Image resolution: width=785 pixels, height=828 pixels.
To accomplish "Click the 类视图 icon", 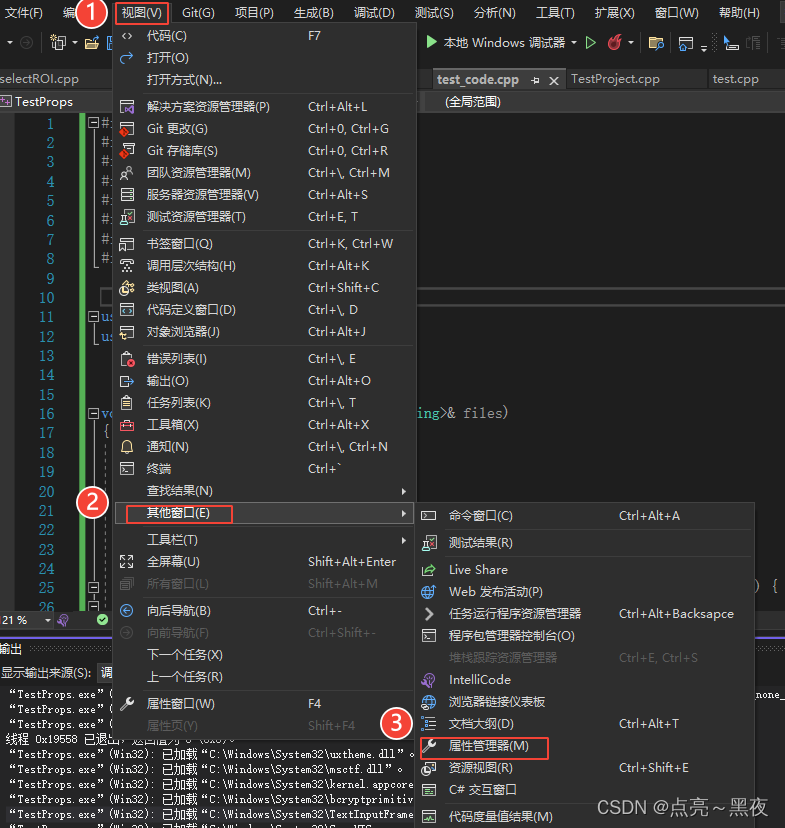I will (x=127, y=288).
